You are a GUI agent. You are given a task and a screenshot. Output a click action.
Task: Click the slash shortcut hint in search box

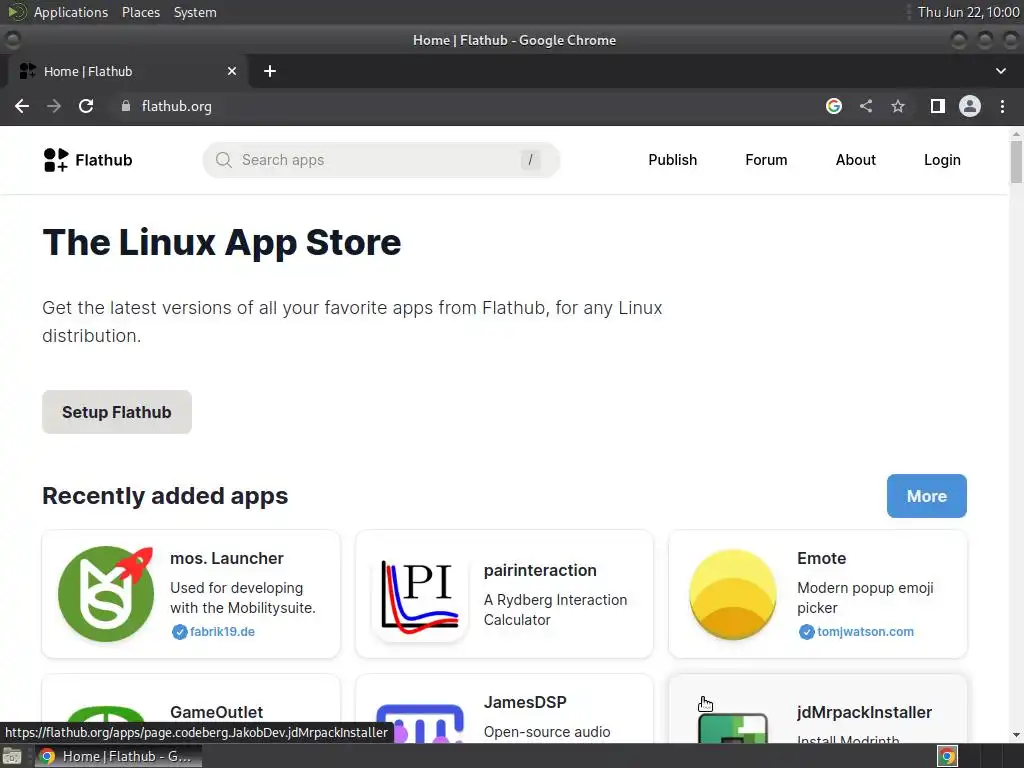click(x=530, y=160)
